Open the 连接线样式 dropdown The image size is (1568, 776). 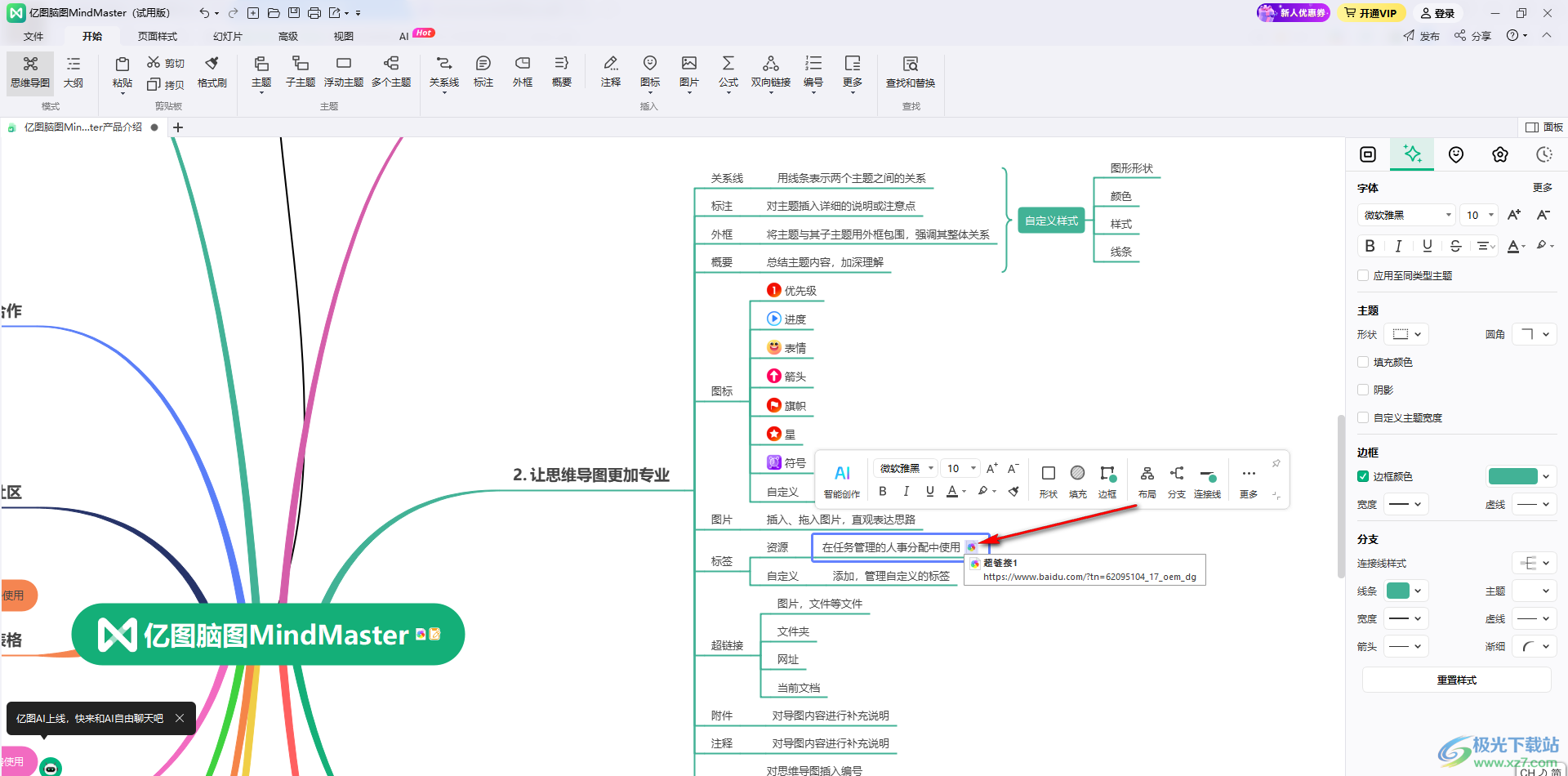point(1535,563)
